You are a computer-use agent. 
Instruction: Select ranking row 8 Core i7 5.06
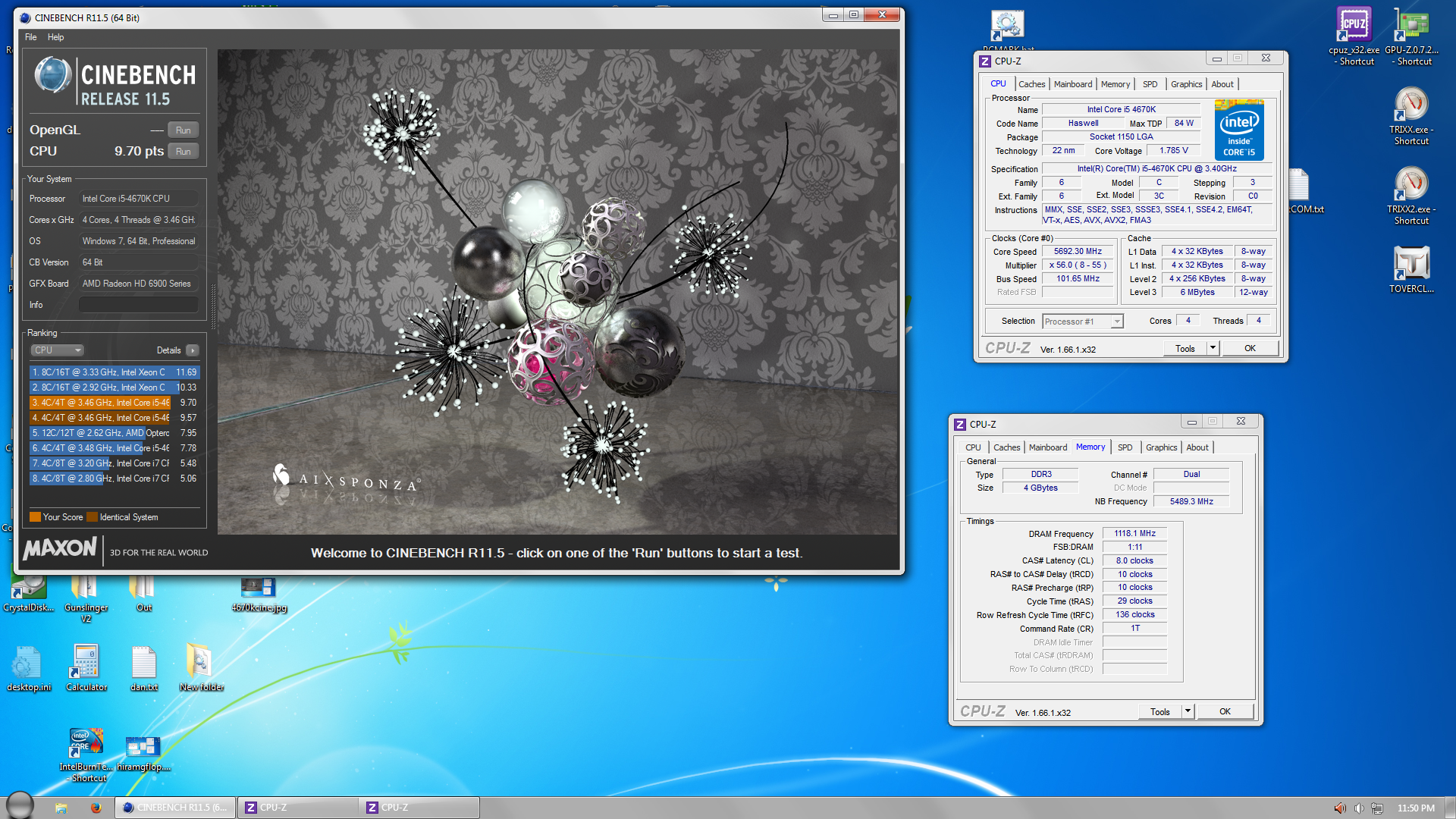(115, 479)
